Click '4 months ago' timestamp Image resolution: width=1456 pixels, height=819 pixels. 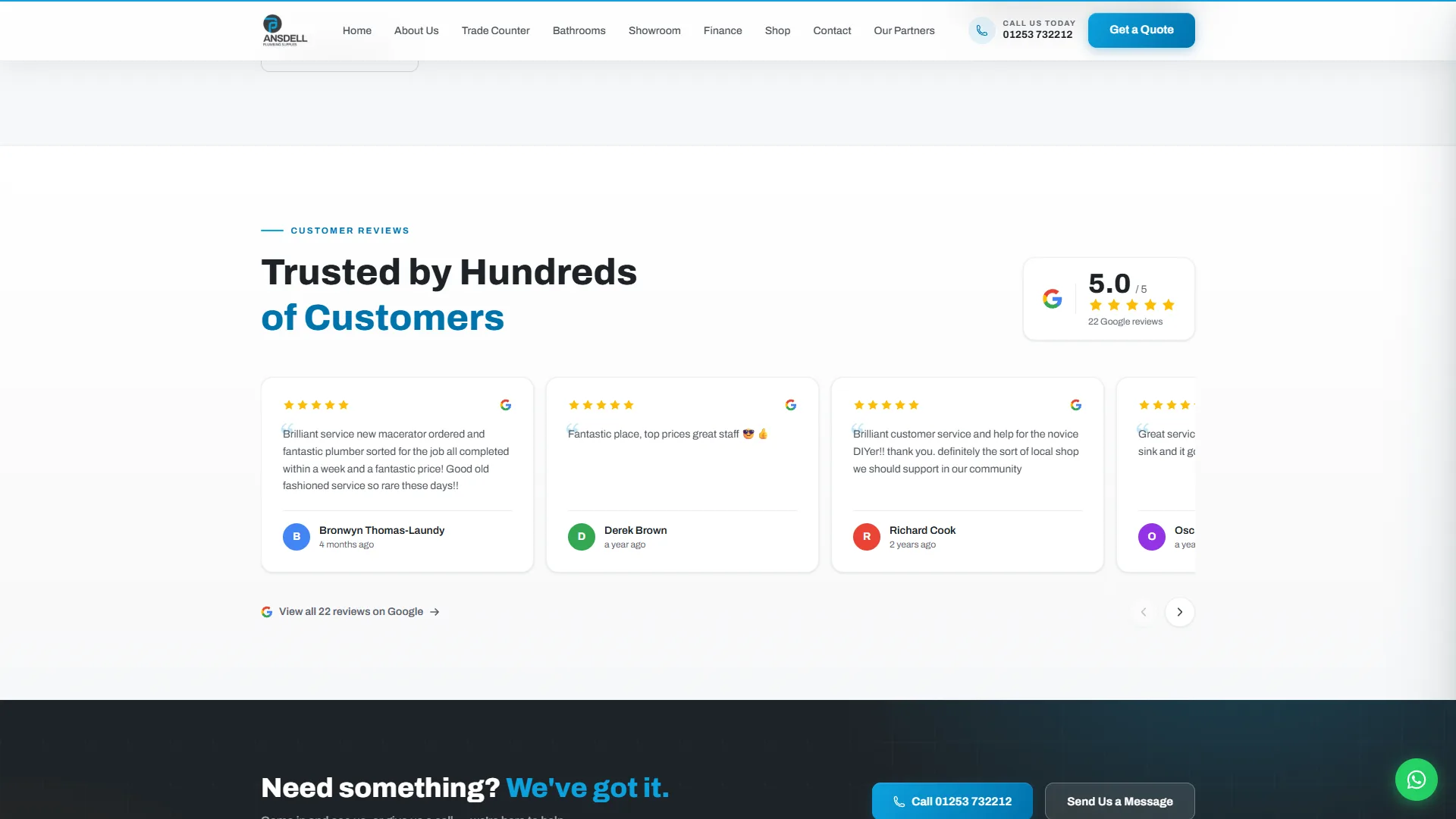pyautogui.click(x=347, y=544)
